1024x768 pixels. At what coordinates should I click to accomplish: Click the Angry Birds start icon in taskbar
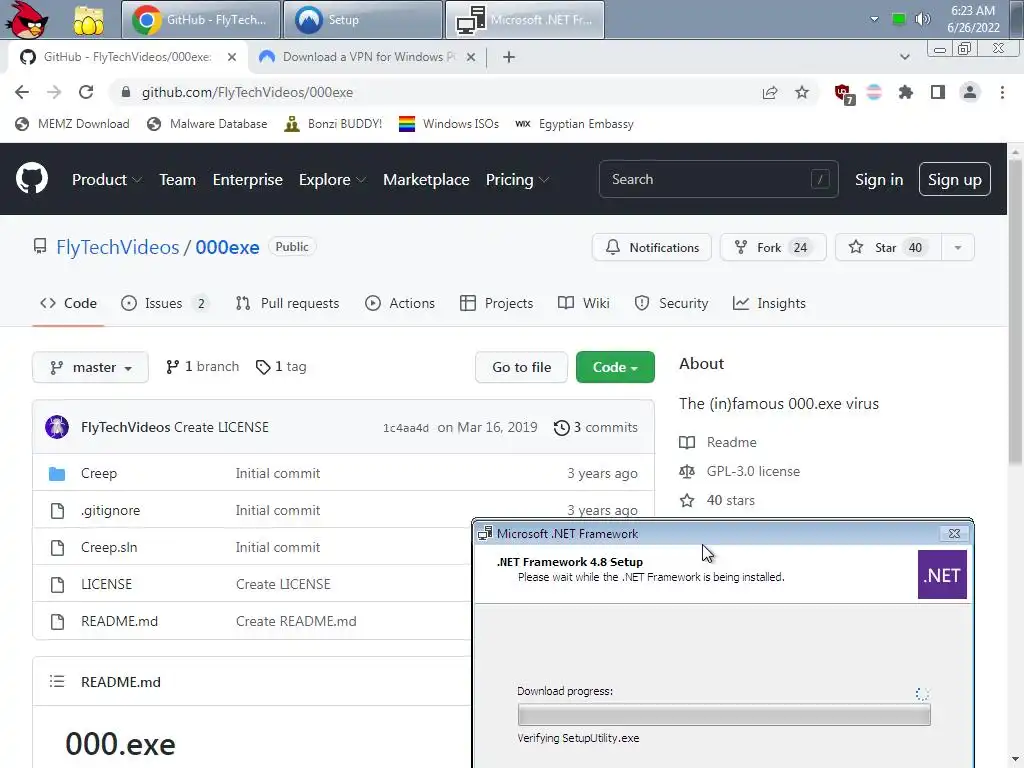(x=27, y=19)
